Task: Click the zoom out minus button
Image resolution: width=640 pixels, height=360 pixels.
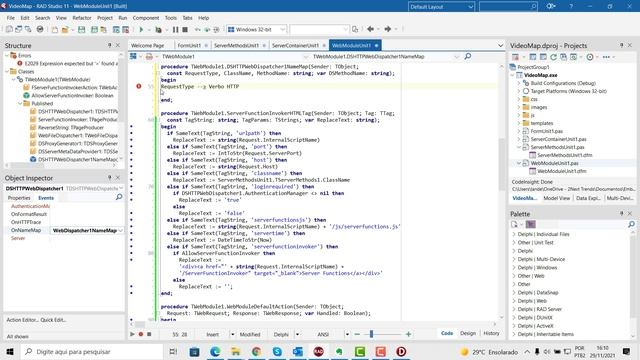Action: click(357, 334)
